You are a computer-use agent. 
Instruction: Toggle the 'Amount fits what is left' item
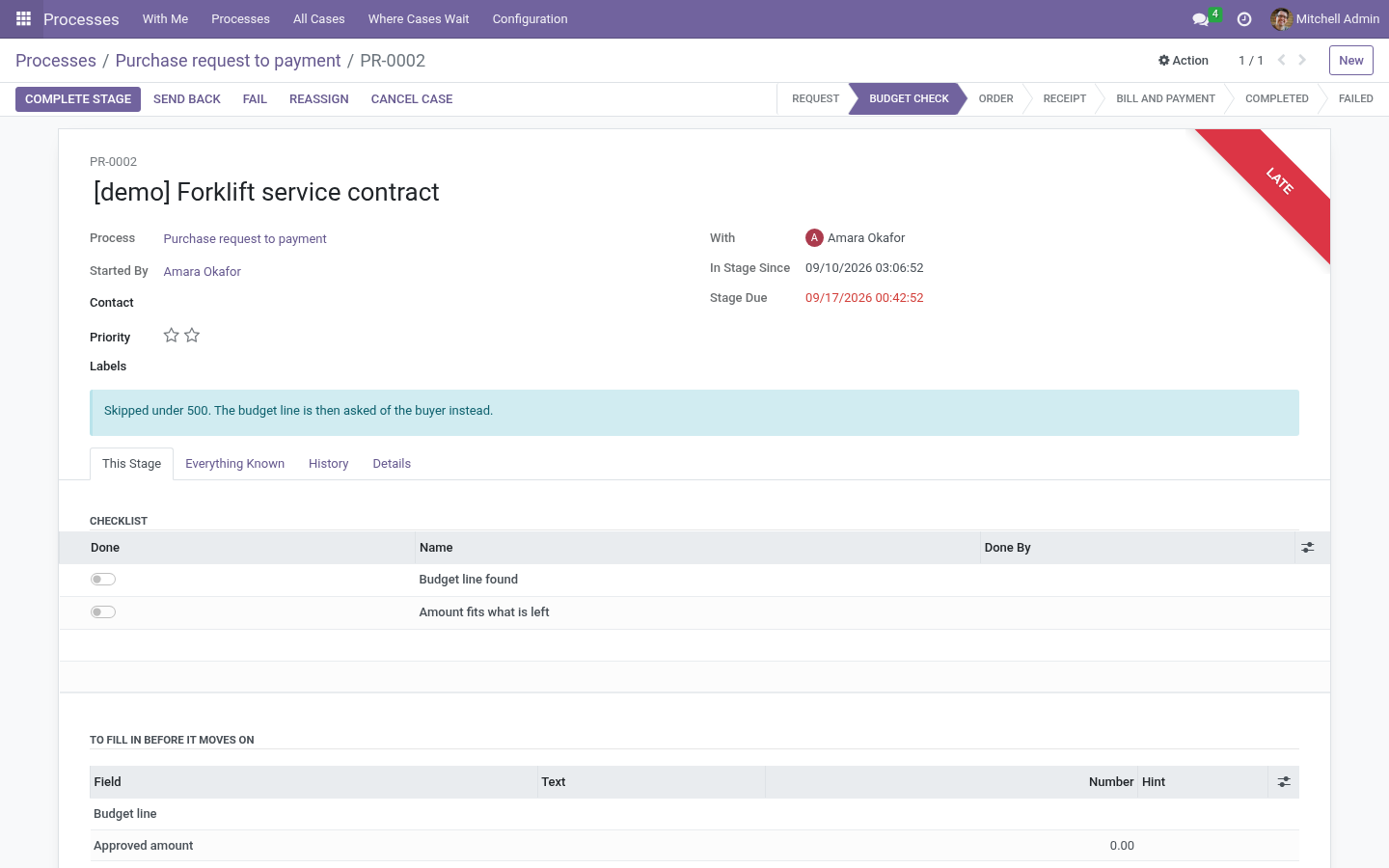103,612
